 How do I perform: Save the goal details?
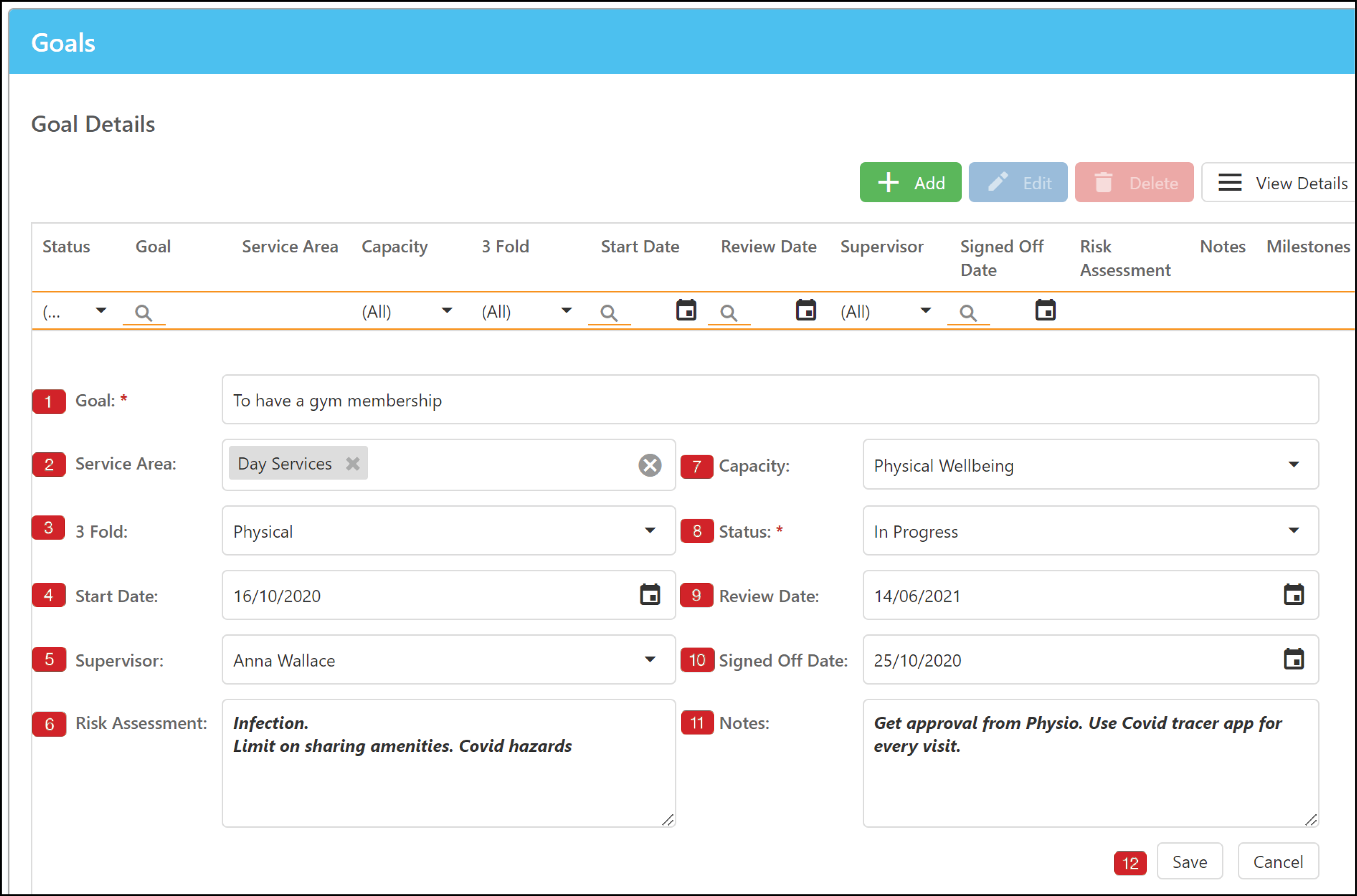[x=1189, y=861]
